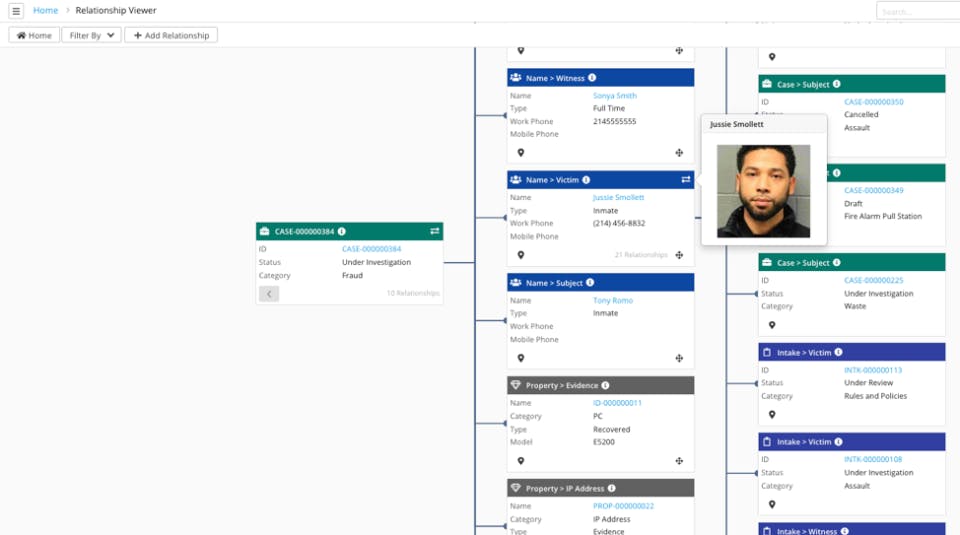The image size is (960, 535).
Task: Open the Sonya Smith name link
Action: coord(614,96)
